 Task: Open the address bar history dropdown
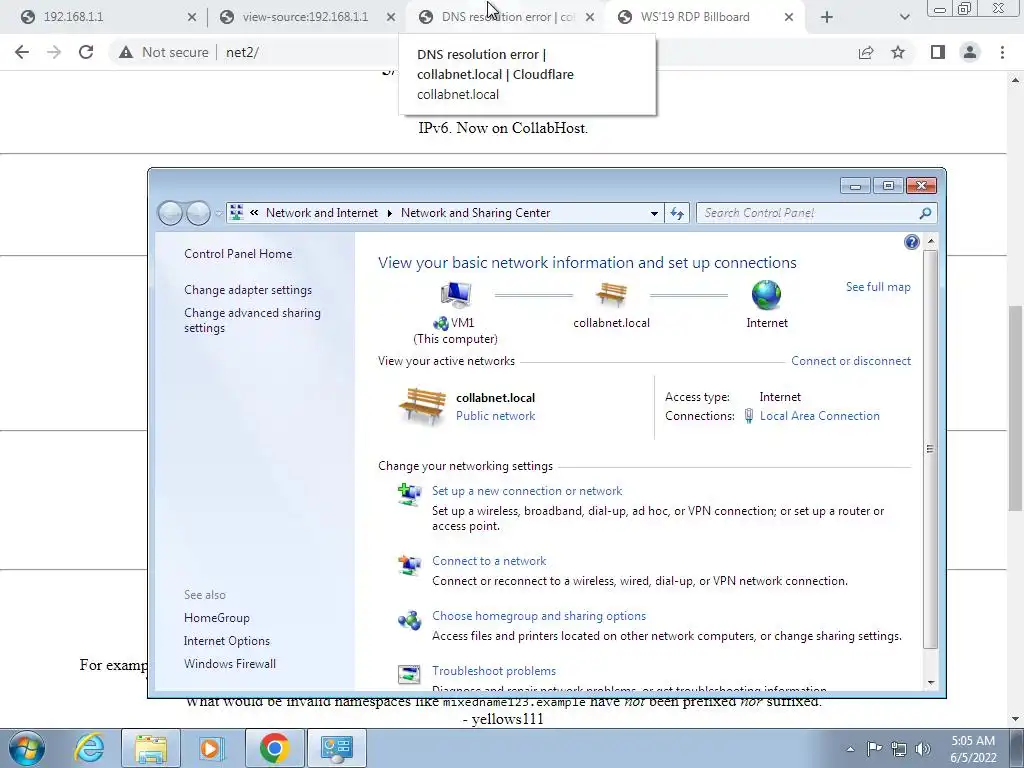coord(654,213)
